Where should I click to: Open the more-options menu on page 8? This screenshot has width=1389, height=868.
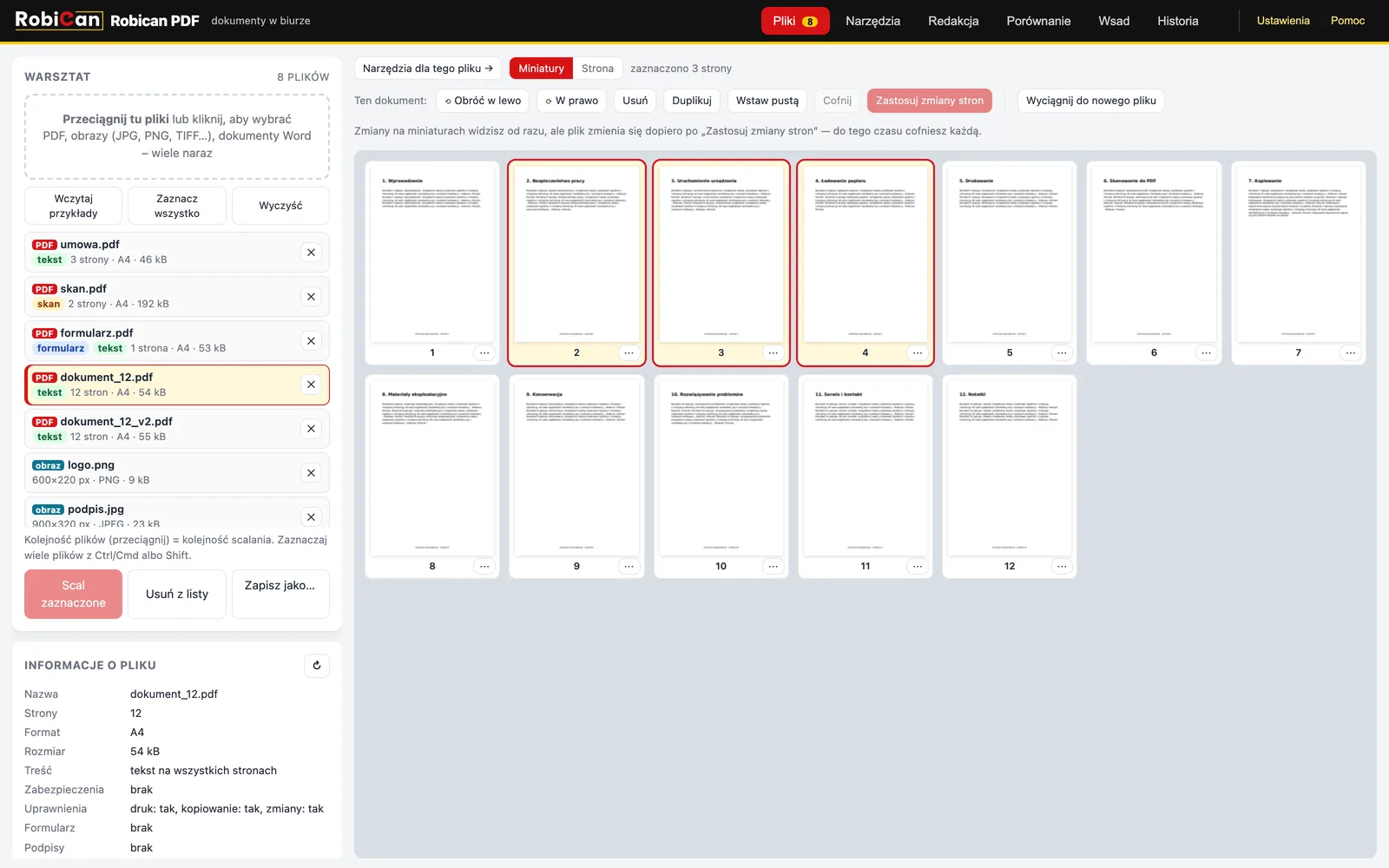click(484, 566)
